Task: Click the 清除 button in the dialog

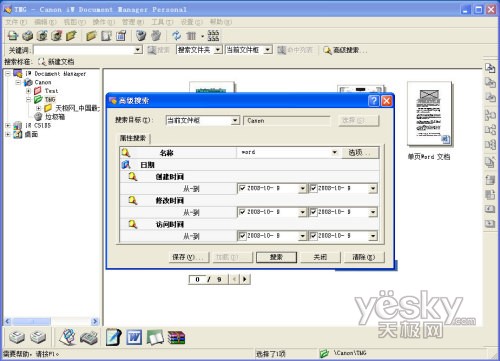Action: click(x=364, y=257)
